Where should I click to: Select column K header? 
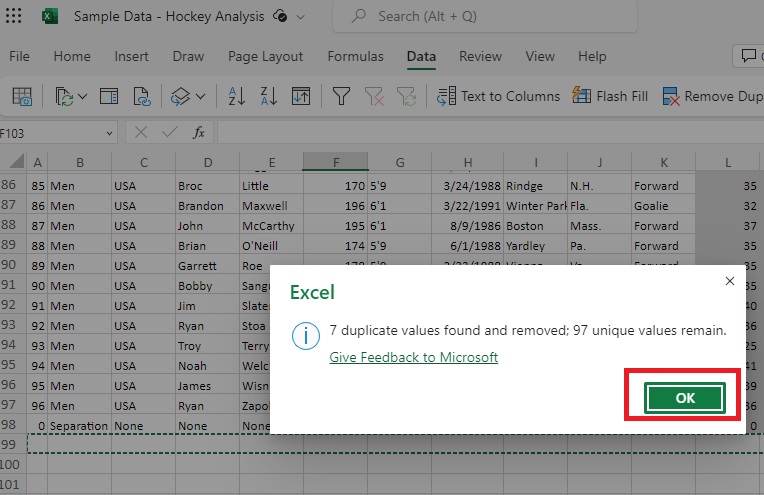point(664,162)
